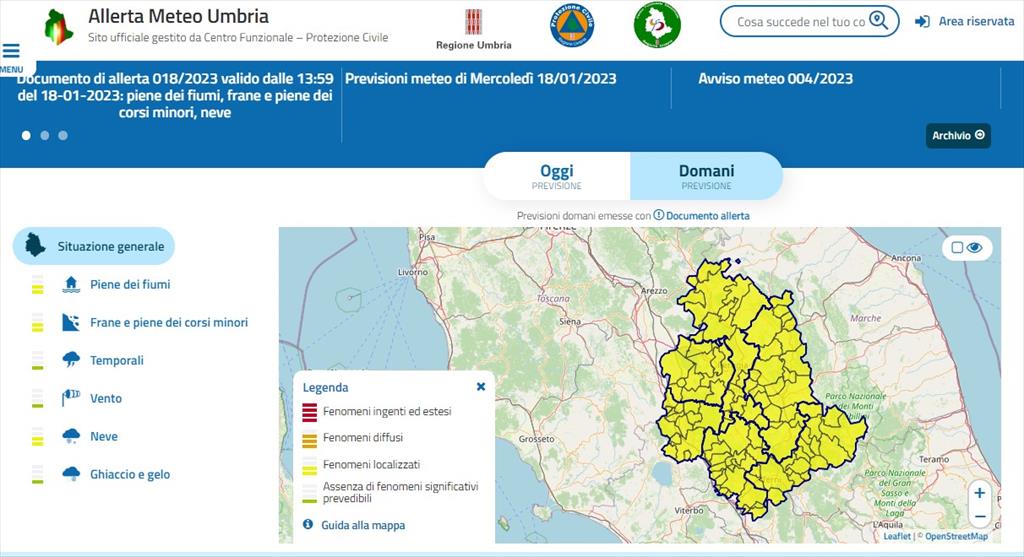This screenshot has height=557, width=1024.
Task: Click the red Fenomeni ingenti legend swatch
Action: (x=309, y=412)
